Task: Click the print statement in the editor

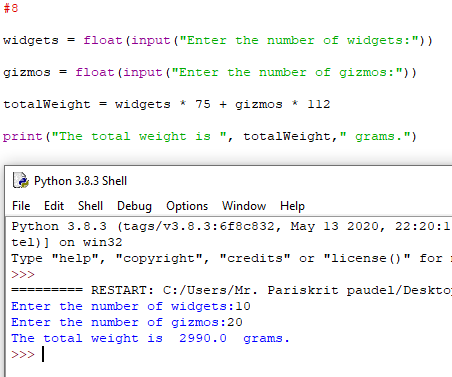Action: coord(210,136)
